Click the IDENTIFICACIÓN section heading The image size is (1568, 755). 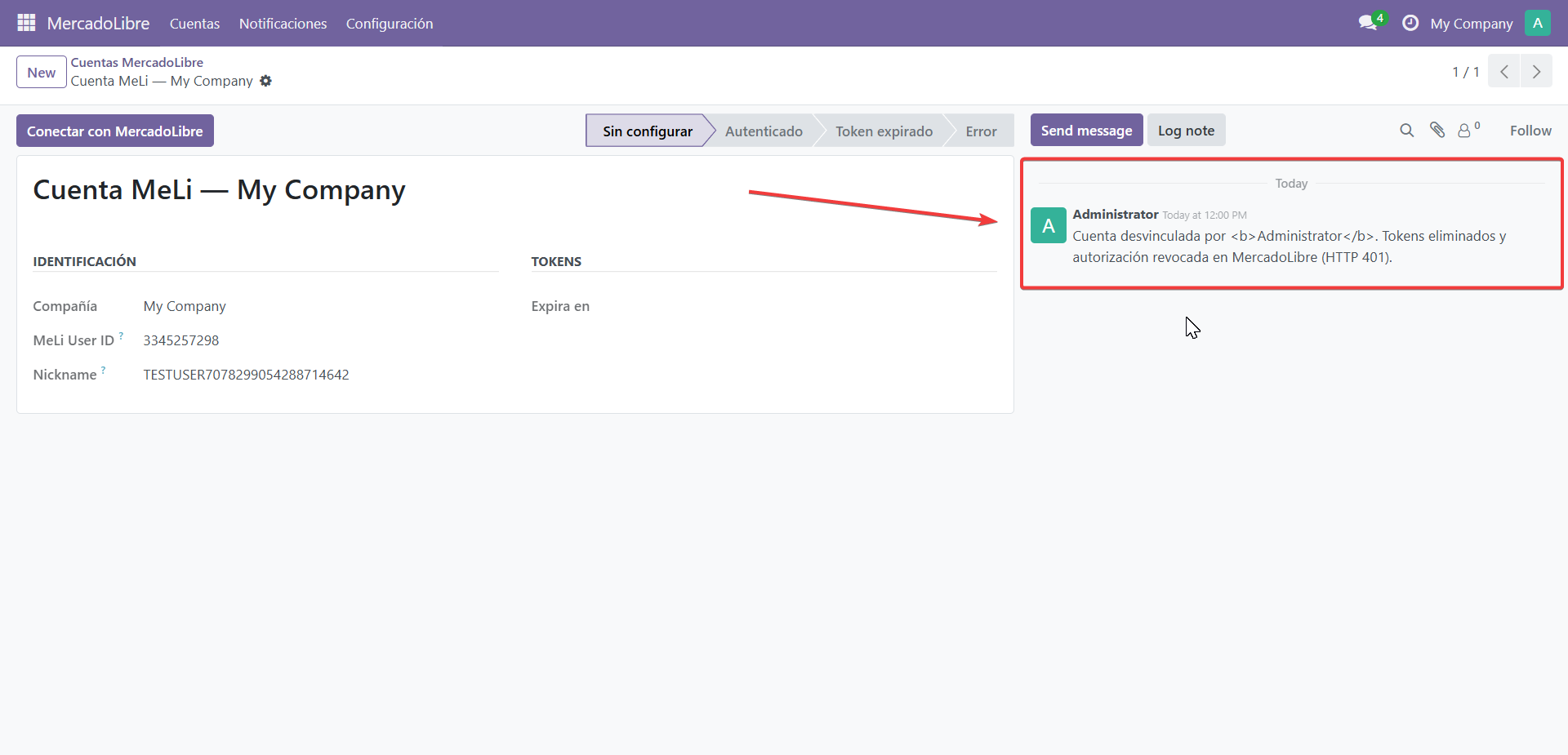point(84,261)
